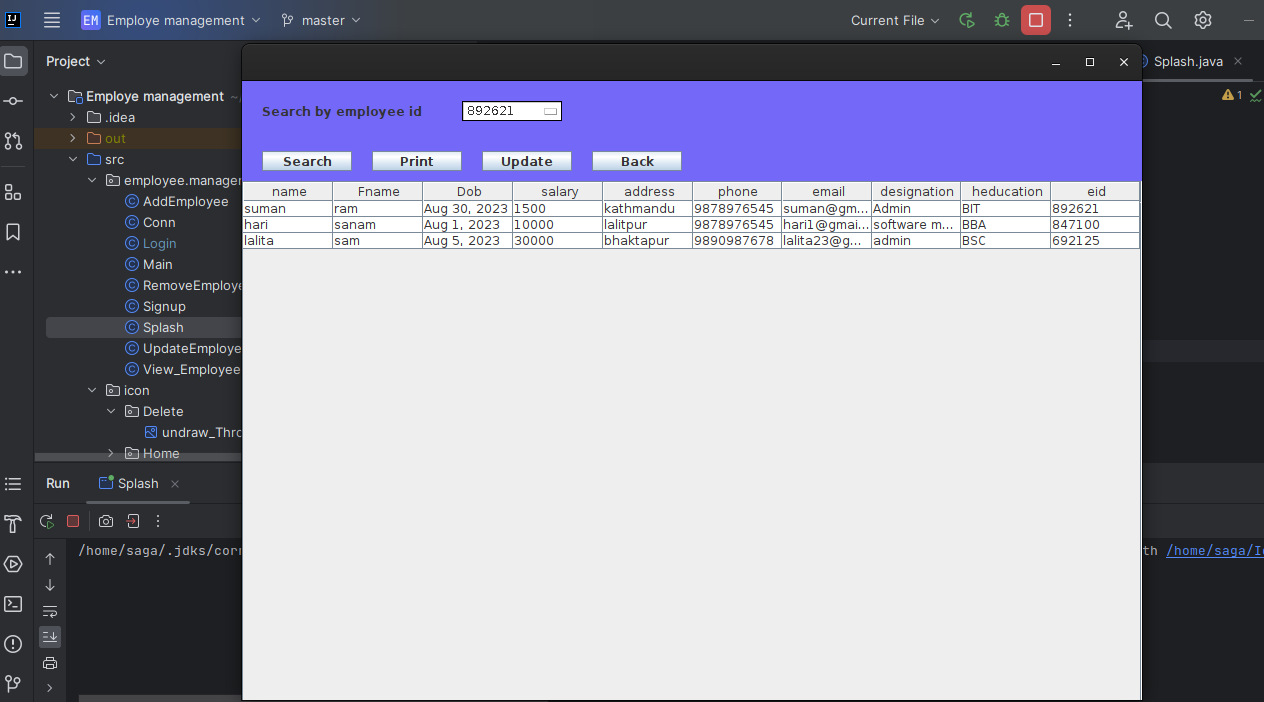Collapse the icon folder

[91, 390]
